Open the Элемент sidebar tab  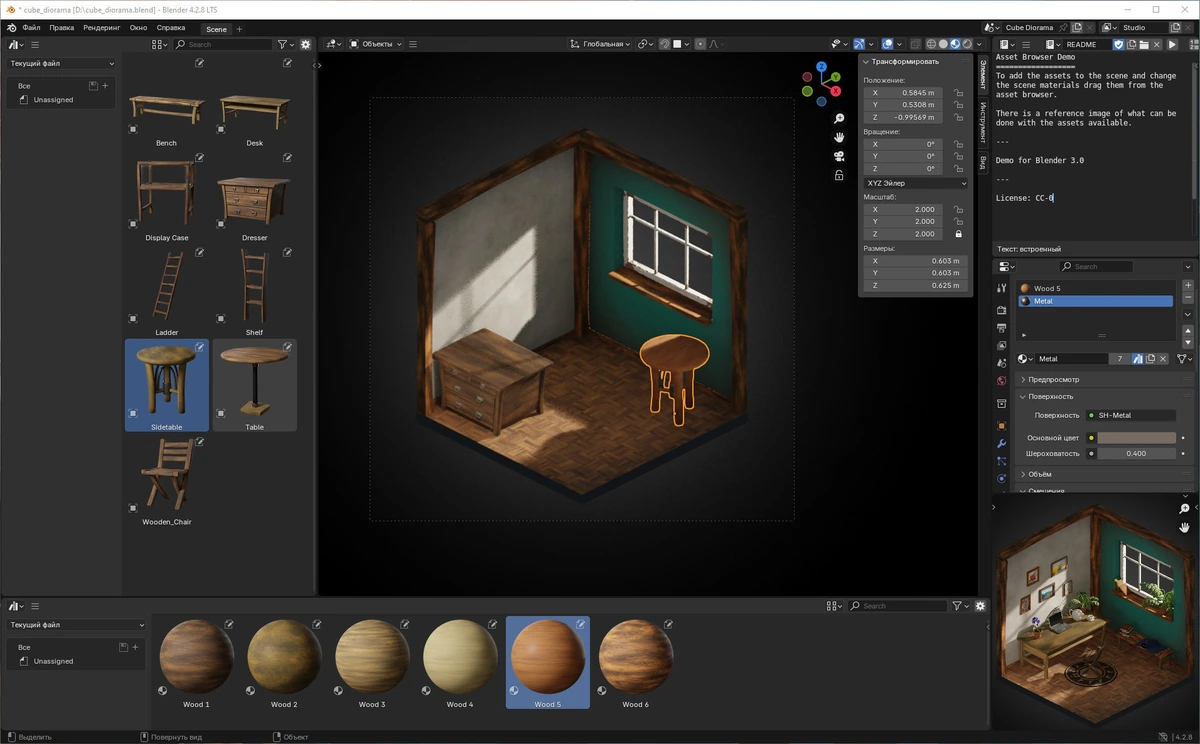983,75
